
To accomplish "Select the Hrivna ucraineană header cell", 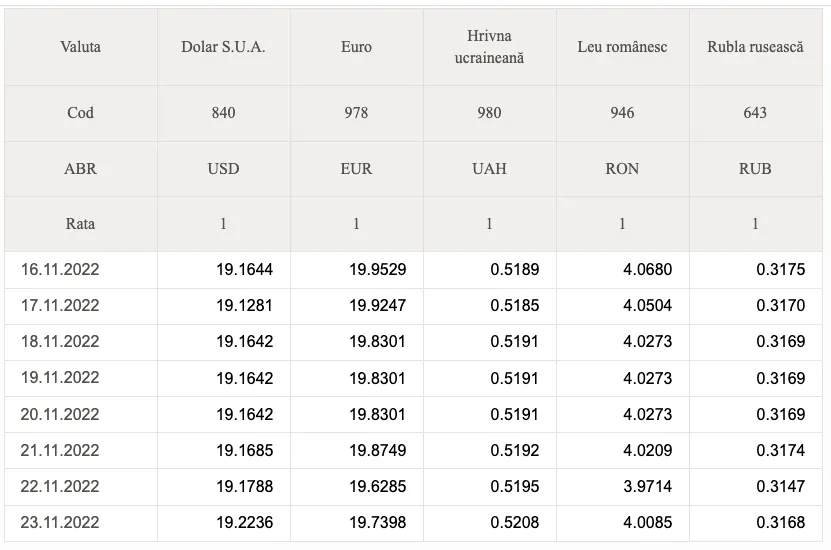I will pyautogui.click(x=490, y=47).
